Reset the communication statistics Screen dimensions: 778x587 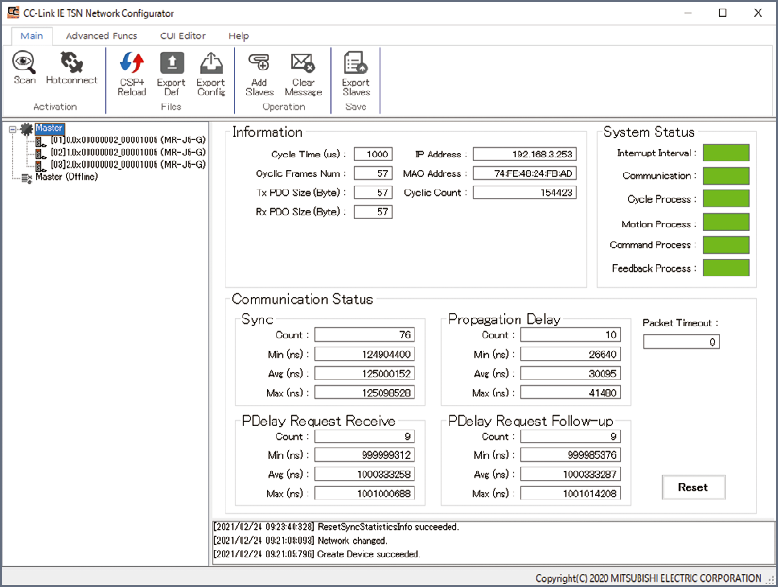(x=693, y=487)
